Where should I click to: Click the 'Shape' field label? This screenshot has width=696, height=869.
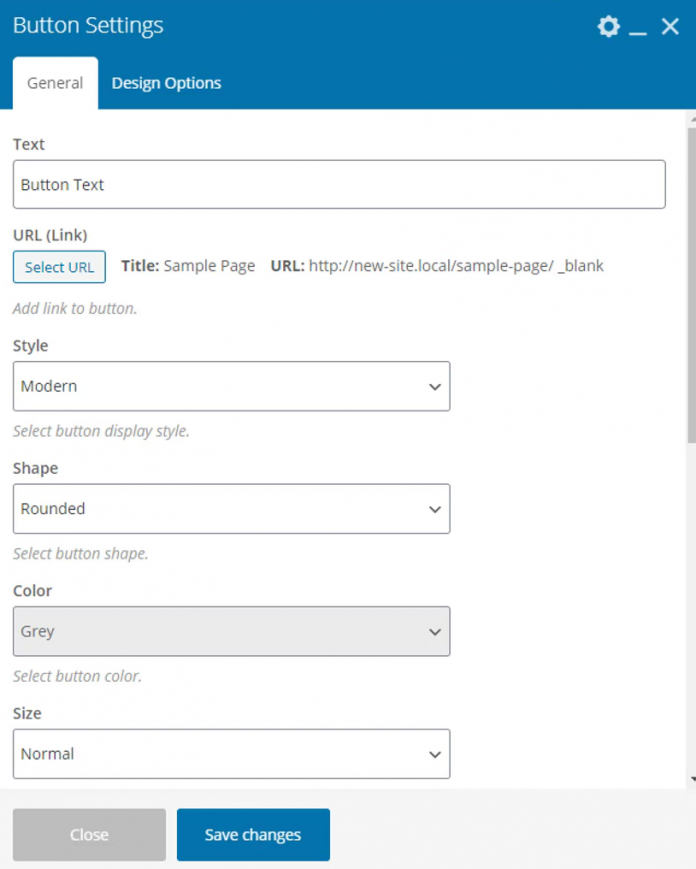point(35,468)
